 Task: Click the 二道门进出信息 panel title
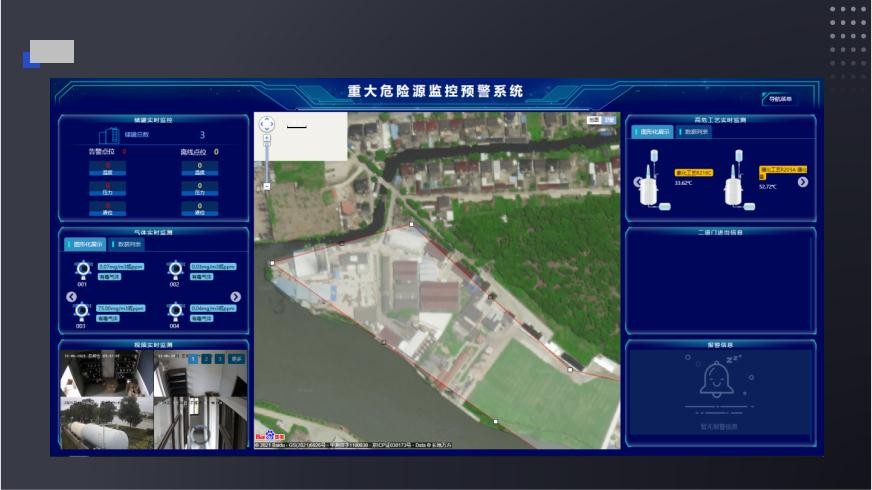point(720,232)
